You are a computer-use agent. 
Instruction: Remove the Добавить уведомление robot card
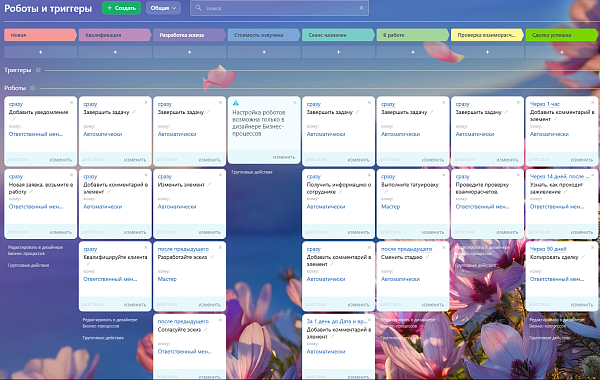pyautogui.click(x=71, y=103)
